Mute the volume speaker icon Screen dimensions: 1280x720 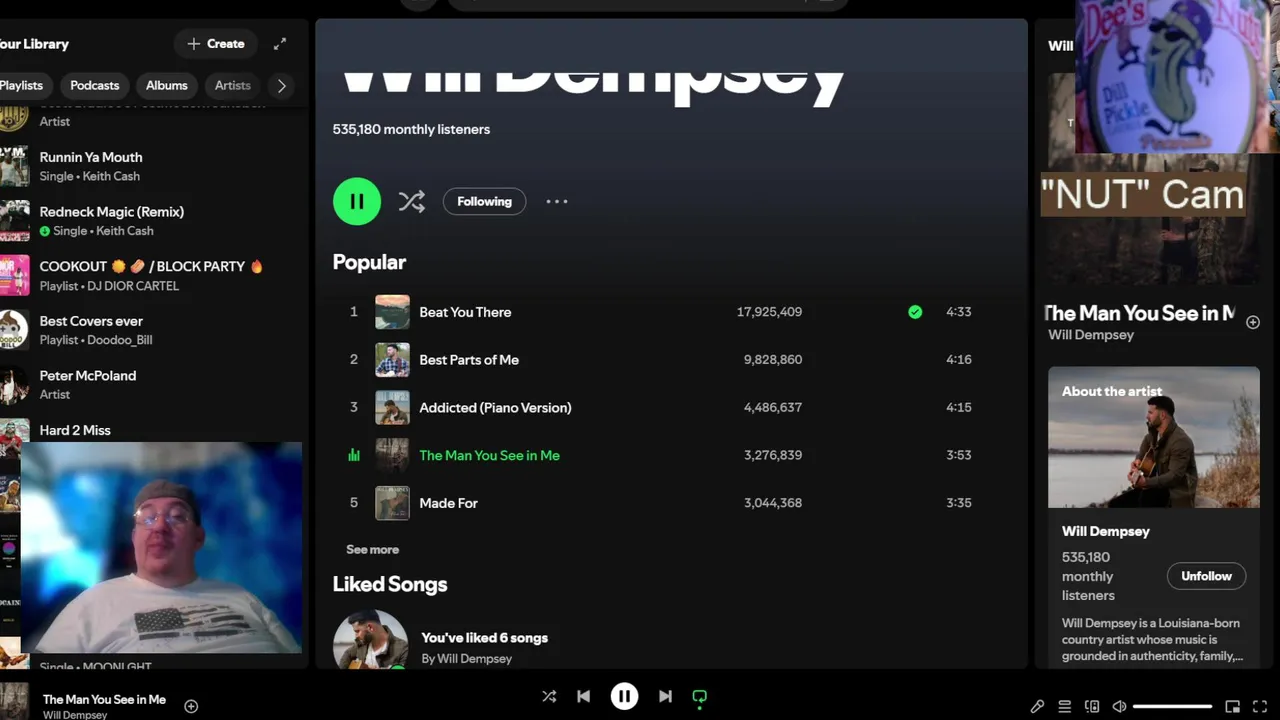1119,706
